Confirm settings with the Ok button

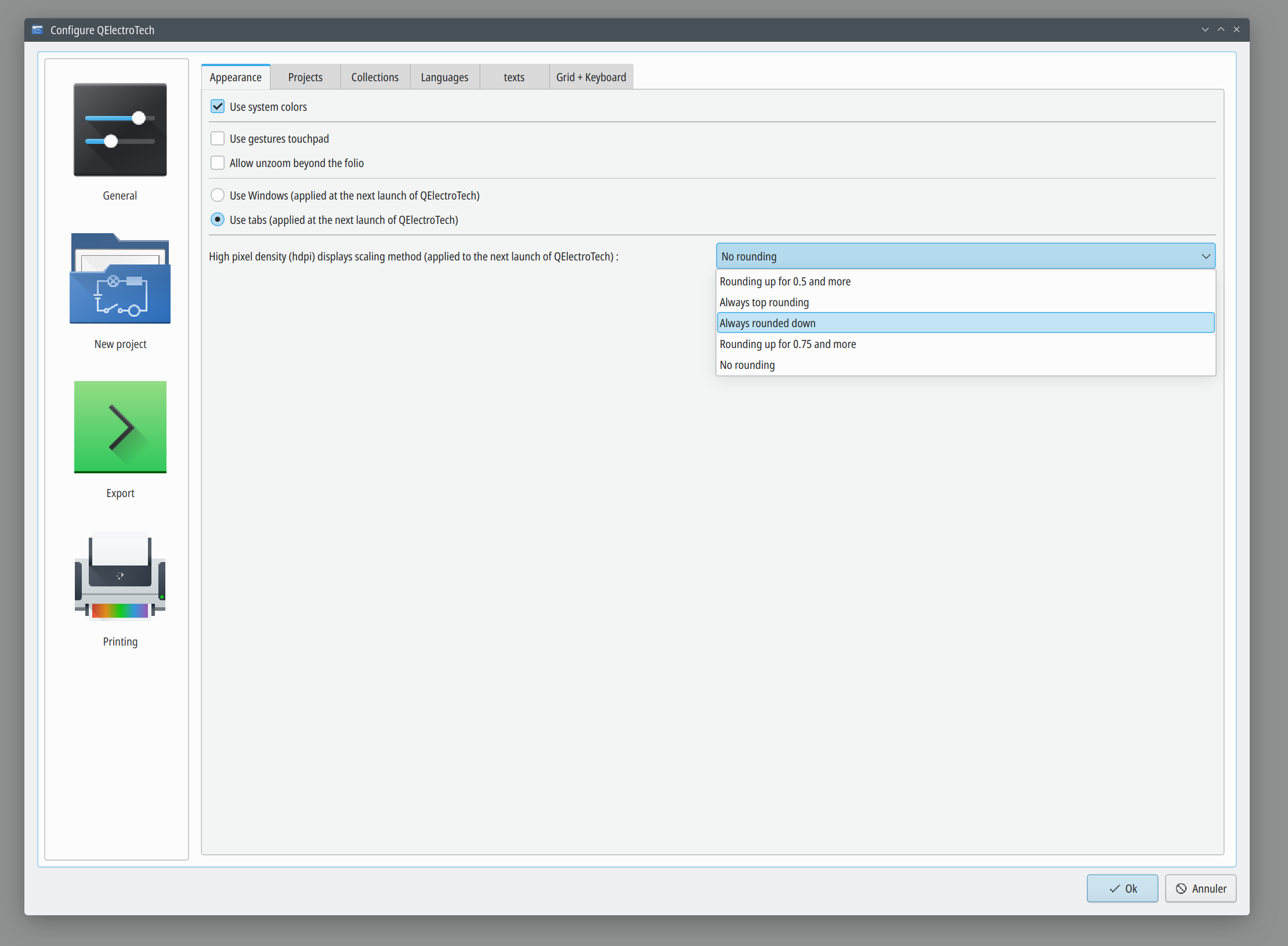point(1122,888)
